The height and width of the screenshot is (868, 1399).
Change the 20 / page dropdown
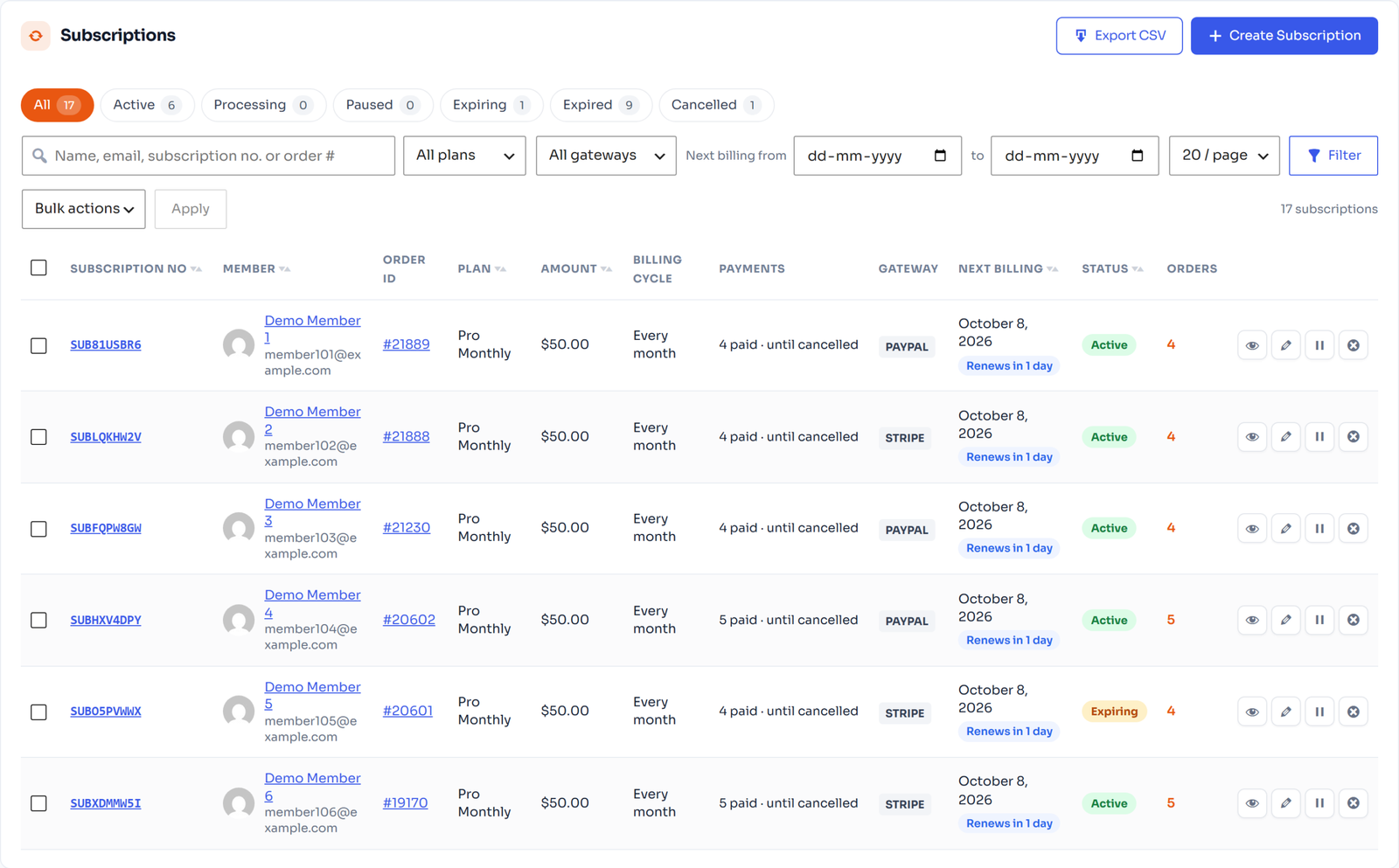point(1224,156)
